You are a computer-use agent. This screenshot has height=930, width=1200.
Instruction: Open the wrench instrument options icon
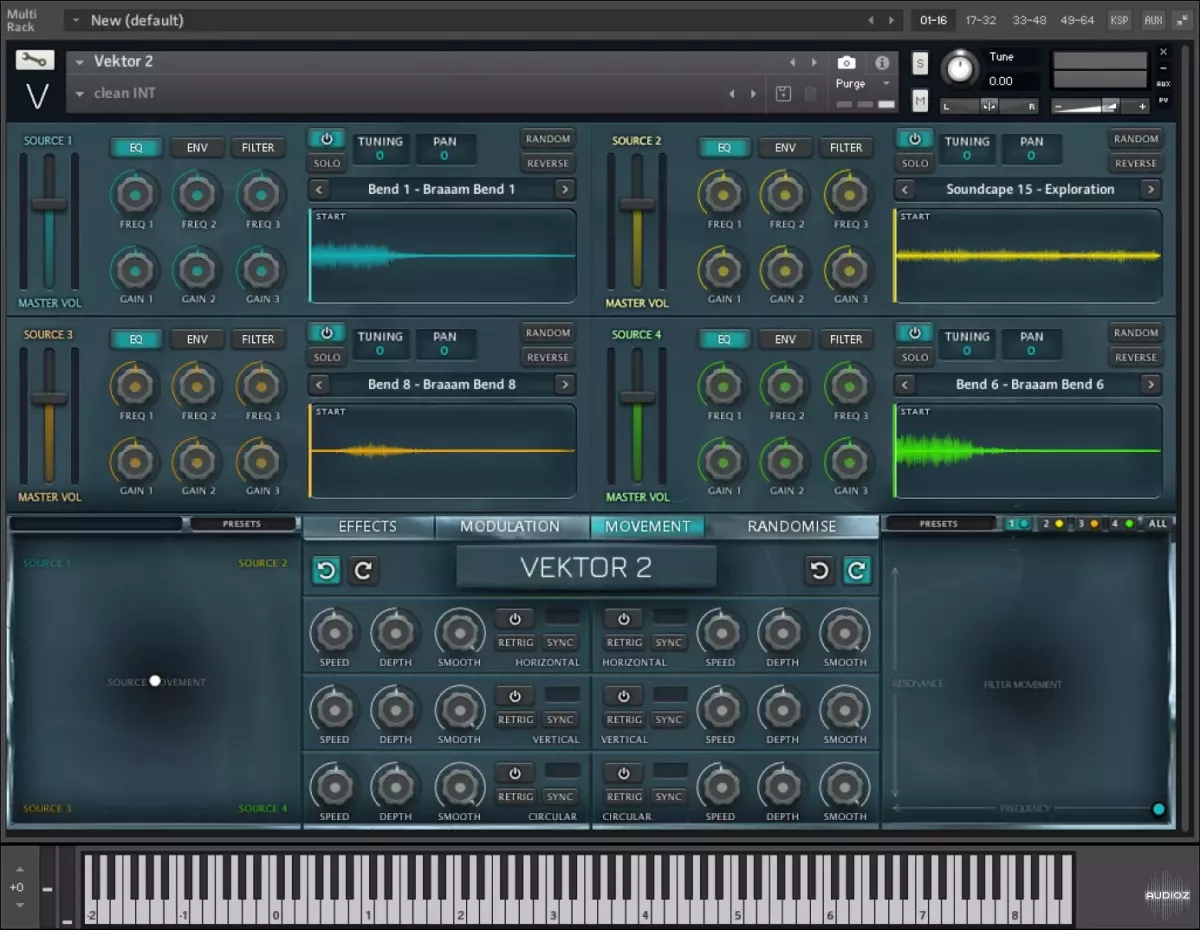pos(35,60)
